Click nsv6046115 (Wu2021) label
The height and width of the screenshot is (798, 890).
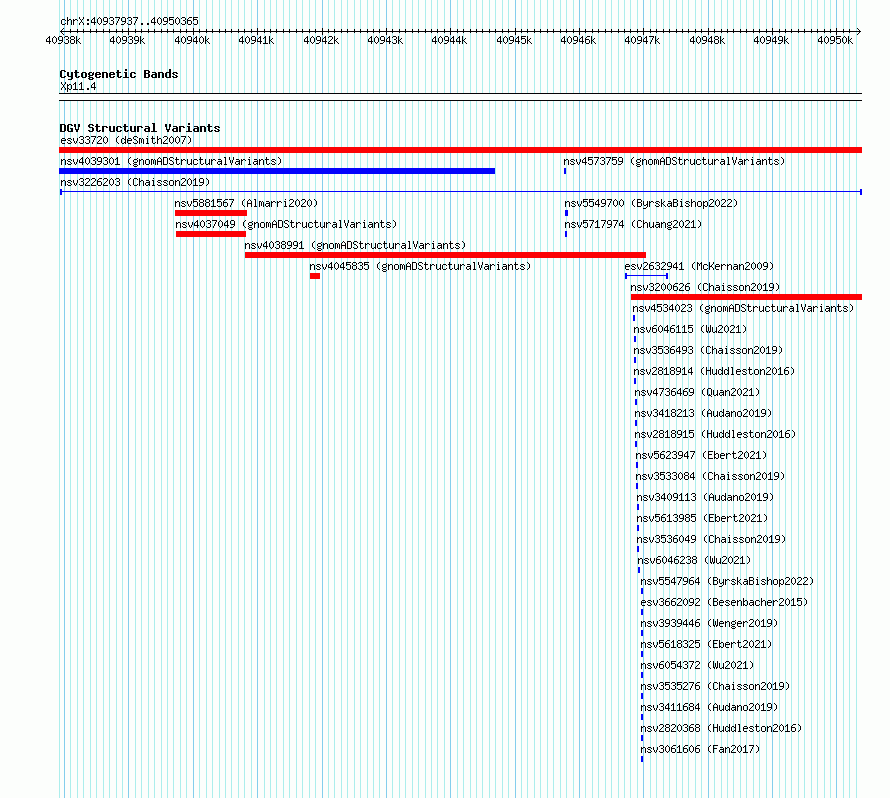(x=690, y=329)
